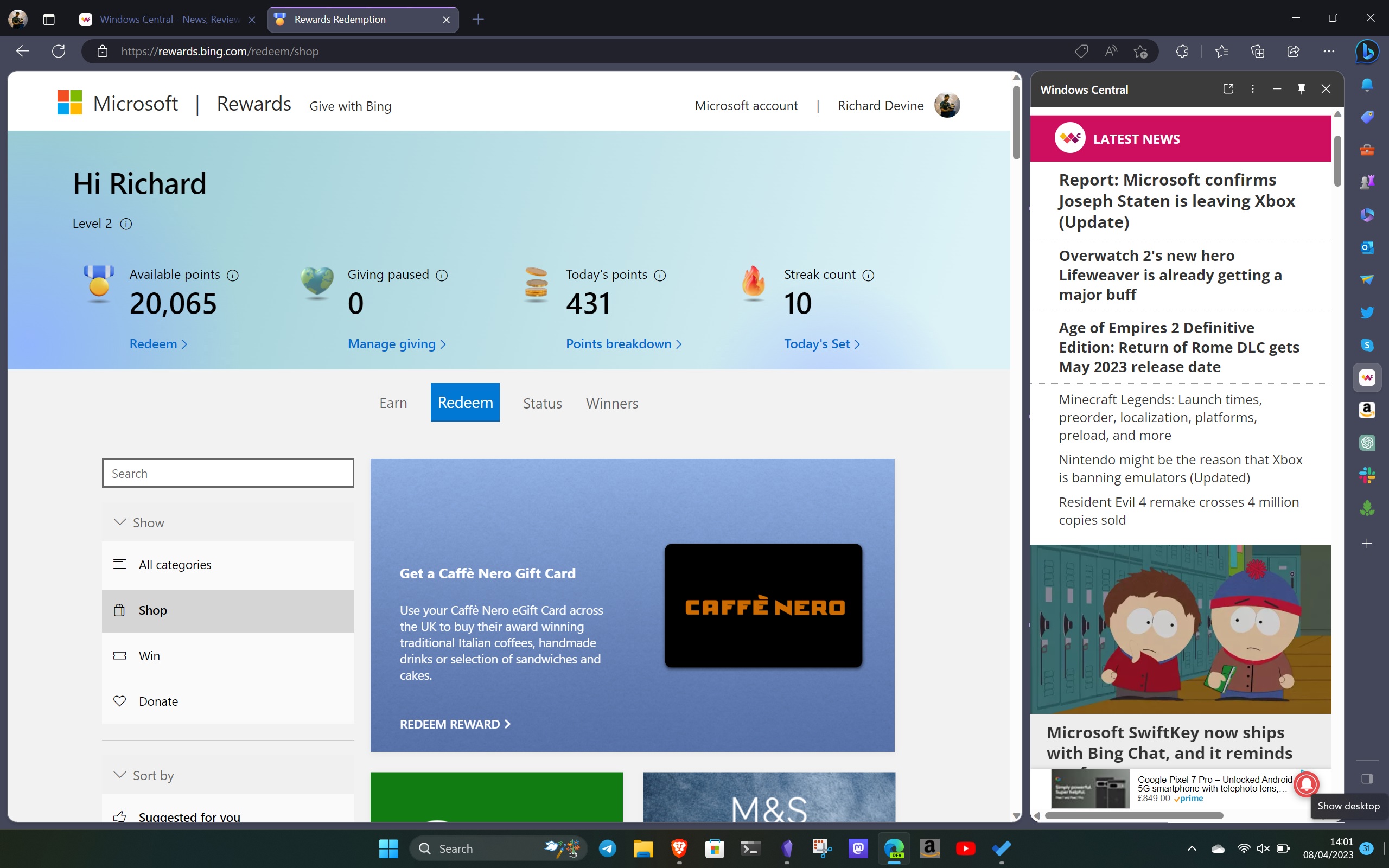Click the rewards search input field
This screenshot has height=868, width=1389.
227,472
